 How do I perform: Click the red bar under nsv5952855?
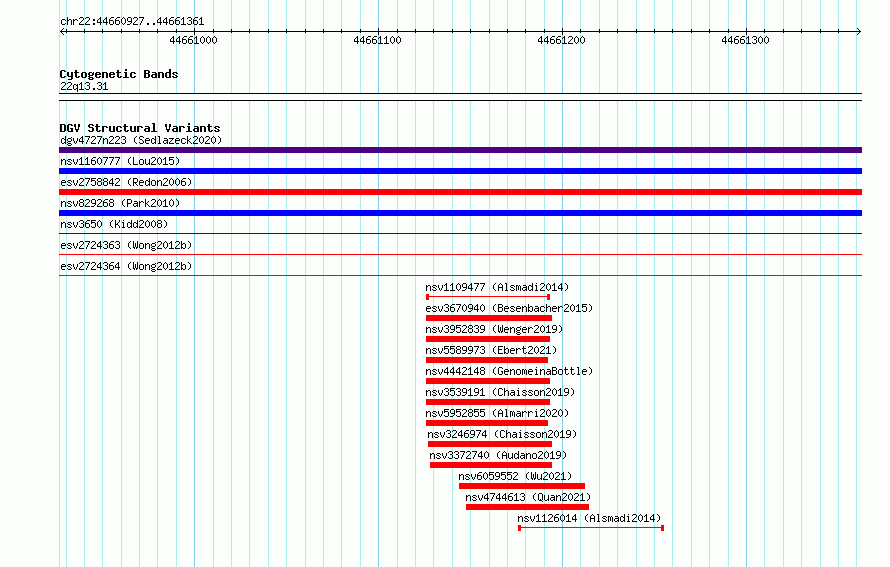point(487,423)
